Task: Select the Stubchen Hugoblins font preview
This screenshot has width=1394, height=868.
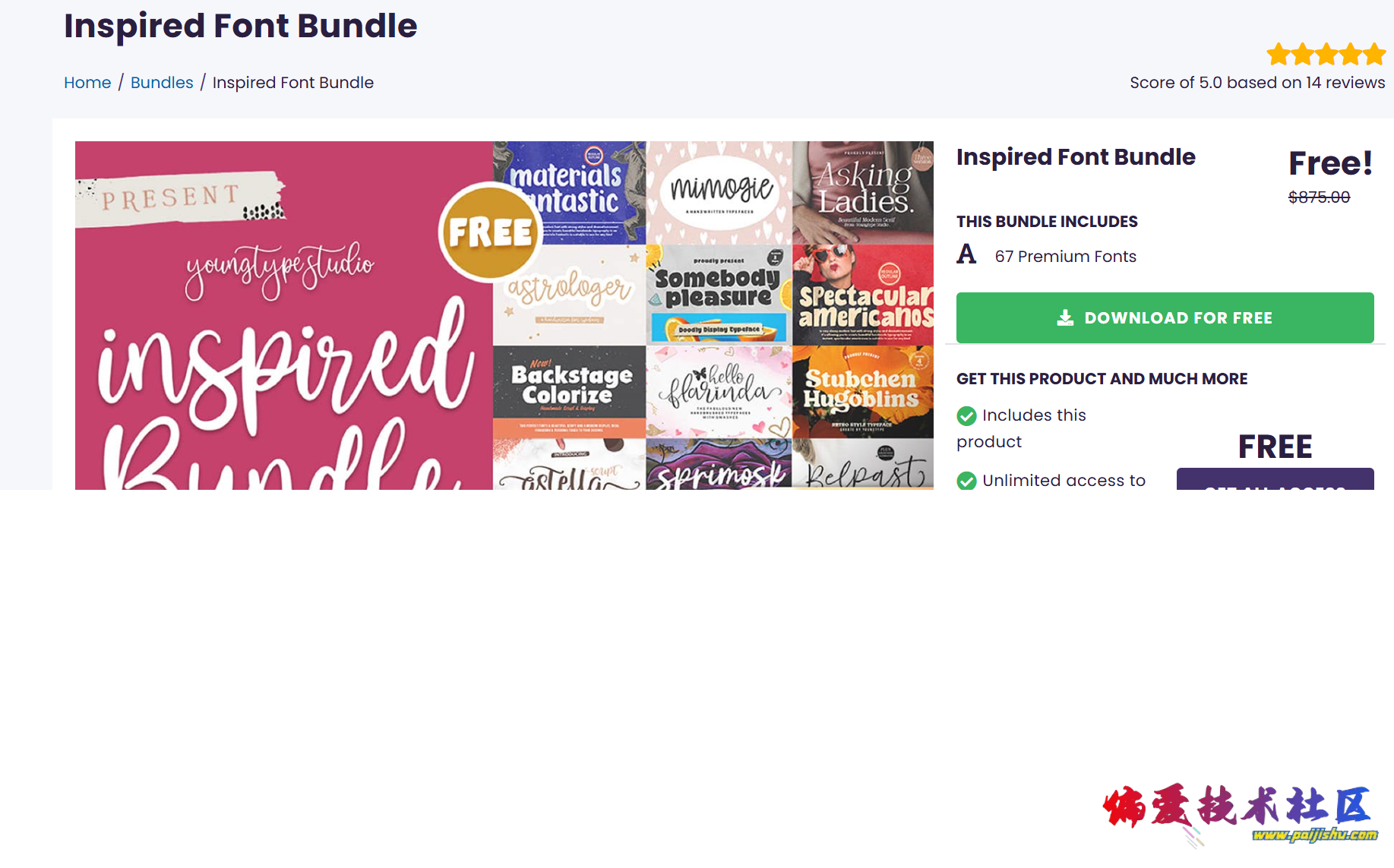Action: point(863,392)
